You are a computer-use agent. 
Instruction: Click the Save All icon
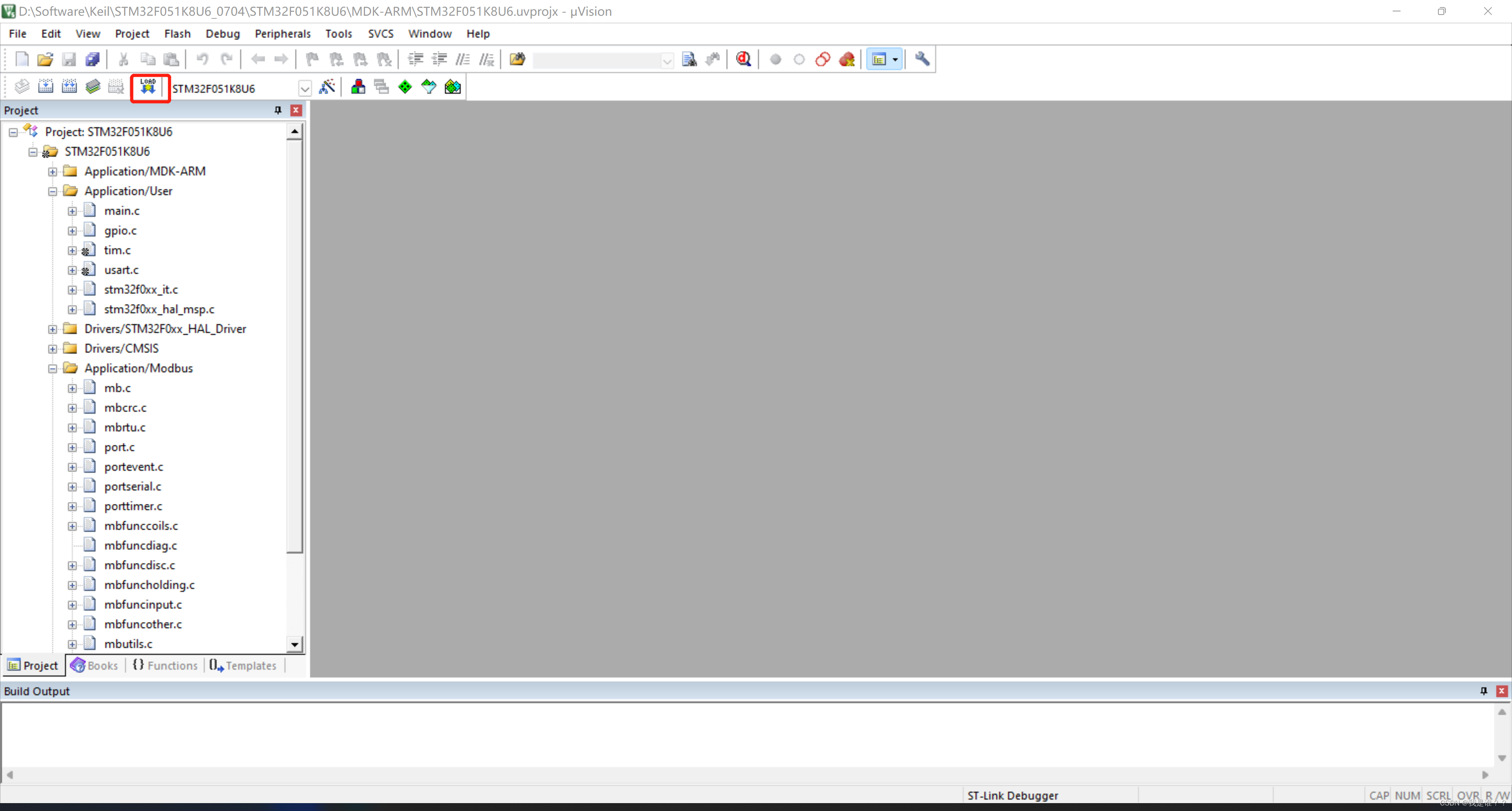coord(93,59)
